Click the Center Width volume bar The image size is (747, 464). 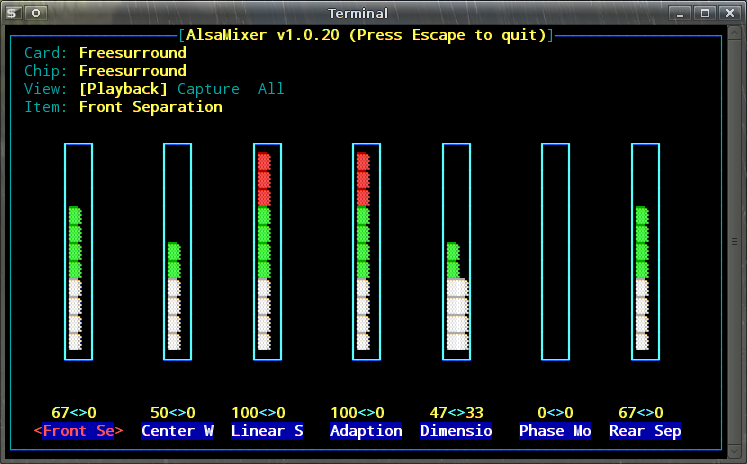click(178, 252)
